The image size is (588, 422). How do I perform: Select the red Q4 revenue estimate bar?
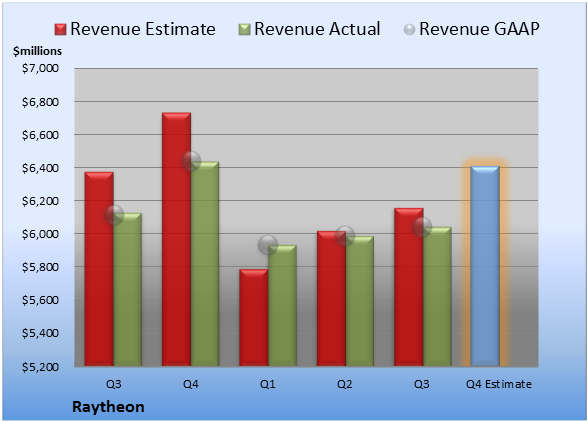176,239
